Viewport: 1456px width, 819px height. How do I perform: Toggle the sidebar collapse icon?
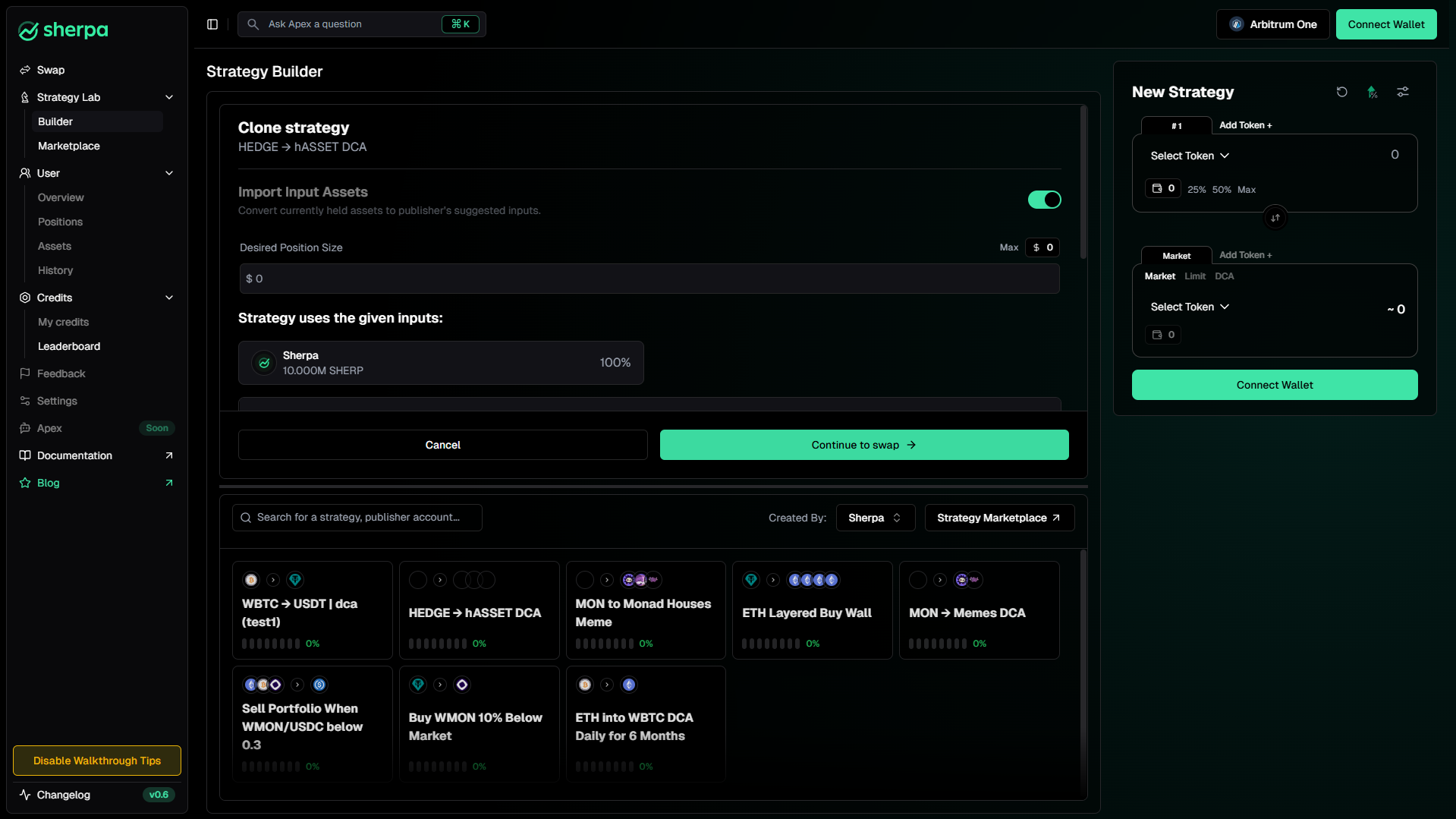(212, 24)
